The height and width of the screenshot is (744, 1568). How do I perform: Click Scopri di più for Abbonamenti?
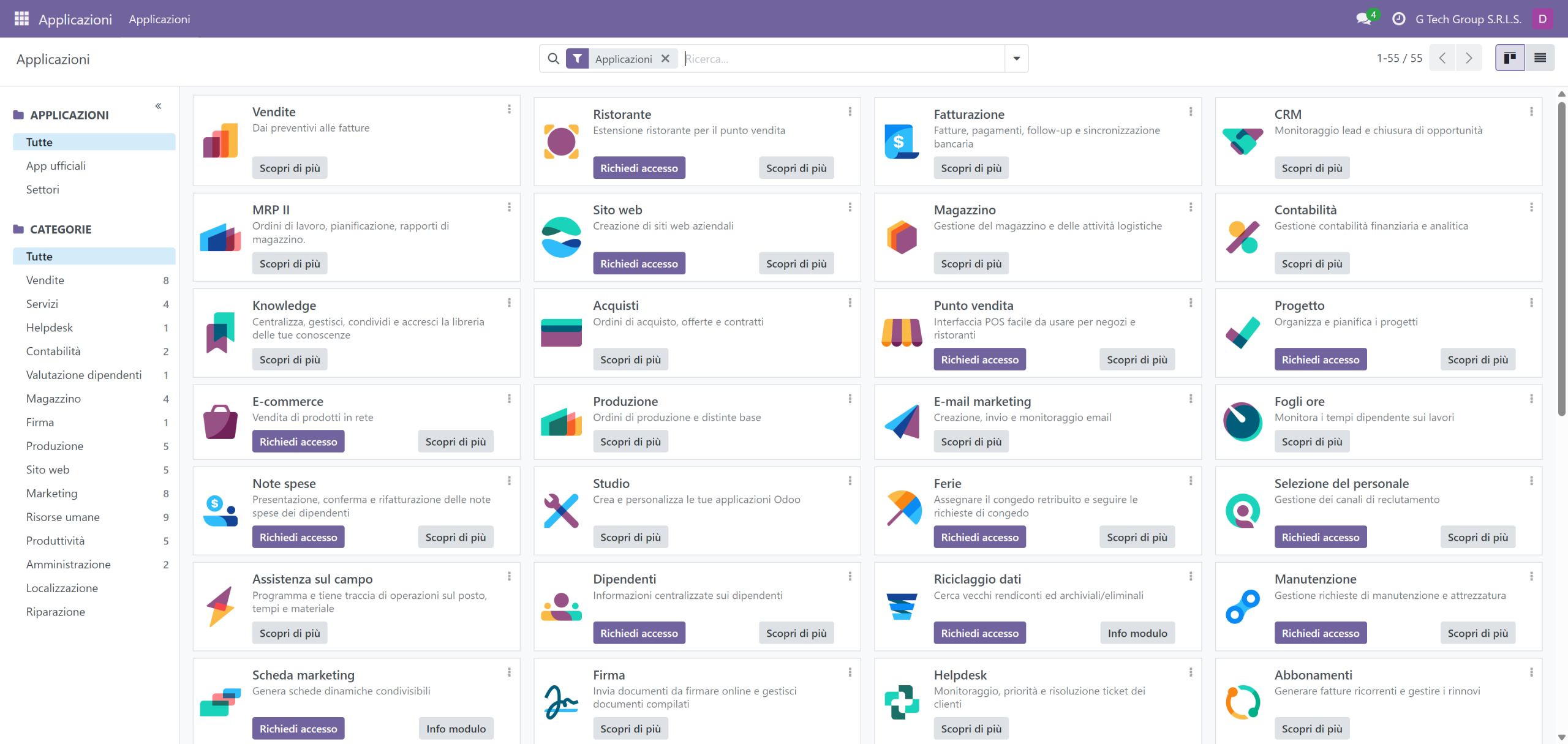coord(1312,729)
